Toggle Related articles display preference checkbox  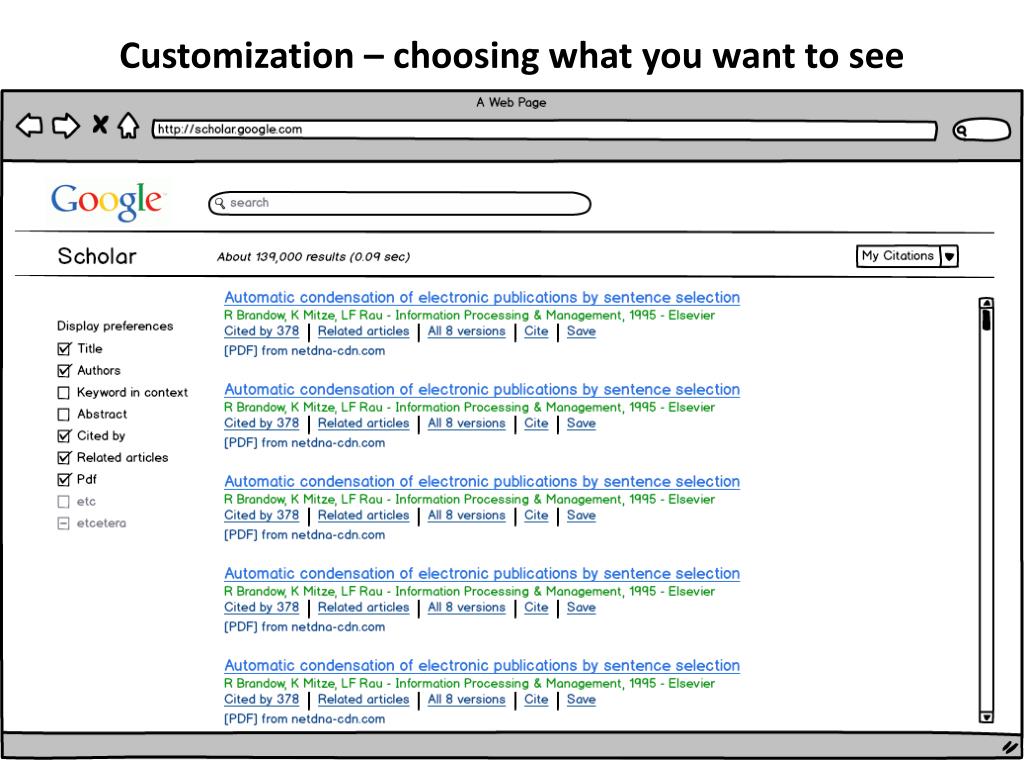tap(63, 458)
